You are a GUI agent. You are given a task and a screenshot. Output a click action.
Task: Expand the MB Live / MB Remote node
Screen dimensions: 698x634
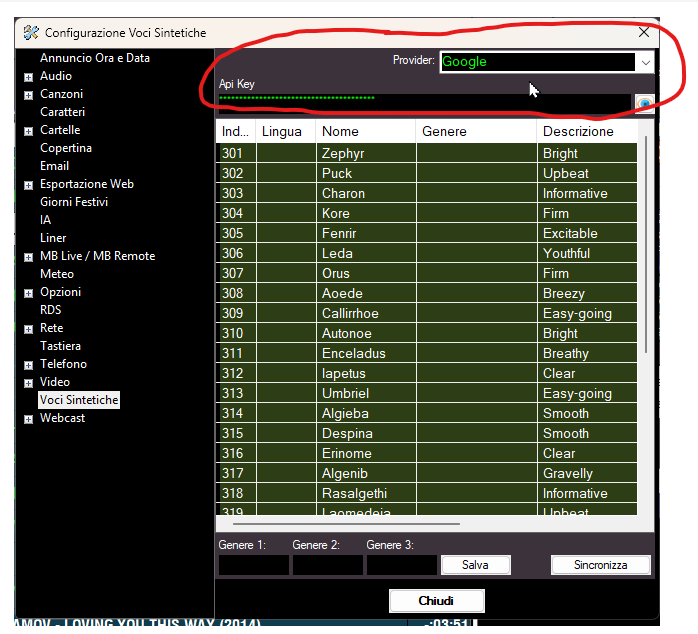point(28,257)
